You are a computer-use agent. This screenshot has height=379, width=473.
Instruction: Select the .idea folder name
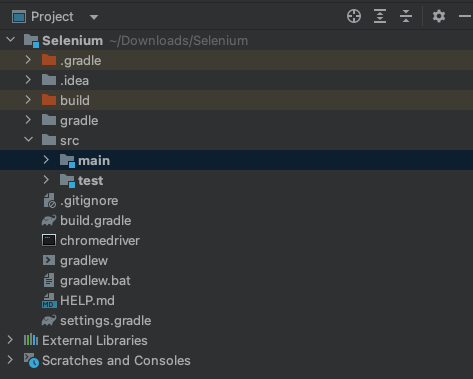click(75, 80)
